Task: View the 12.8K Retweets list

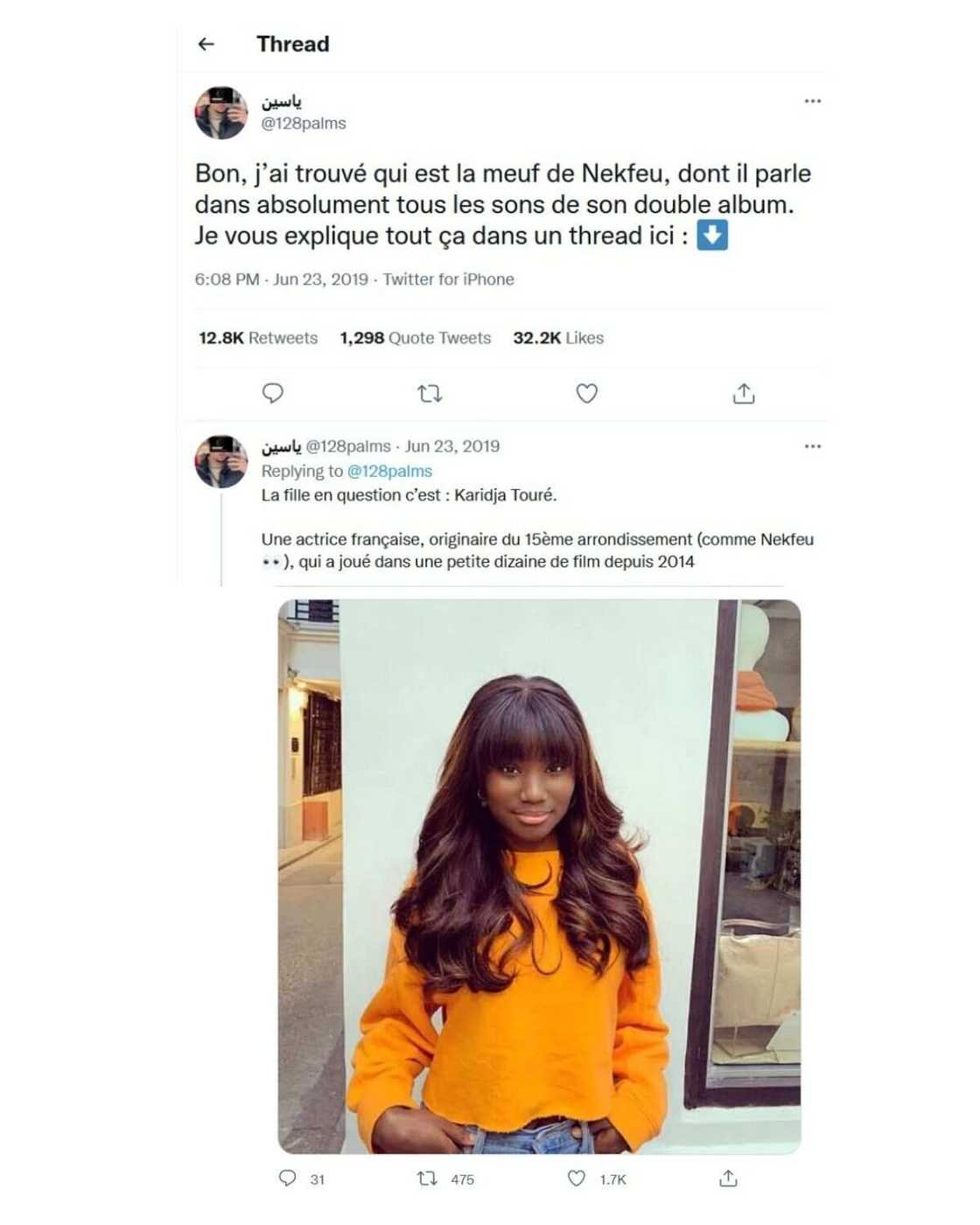Action: point(258,338)
